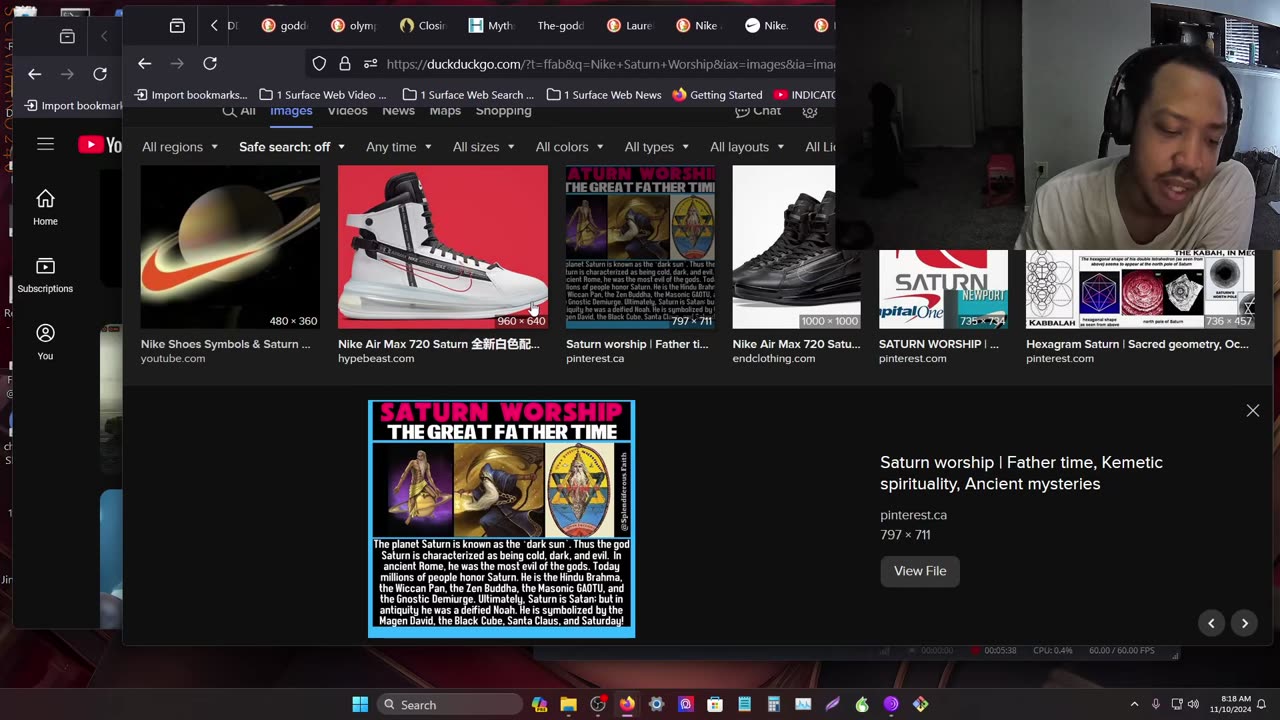Viewport: 1280px width, 720px height.
Task: Expand the 'All colors' filter dropdown
Action: pyautogui.click(x=570, y=147)
